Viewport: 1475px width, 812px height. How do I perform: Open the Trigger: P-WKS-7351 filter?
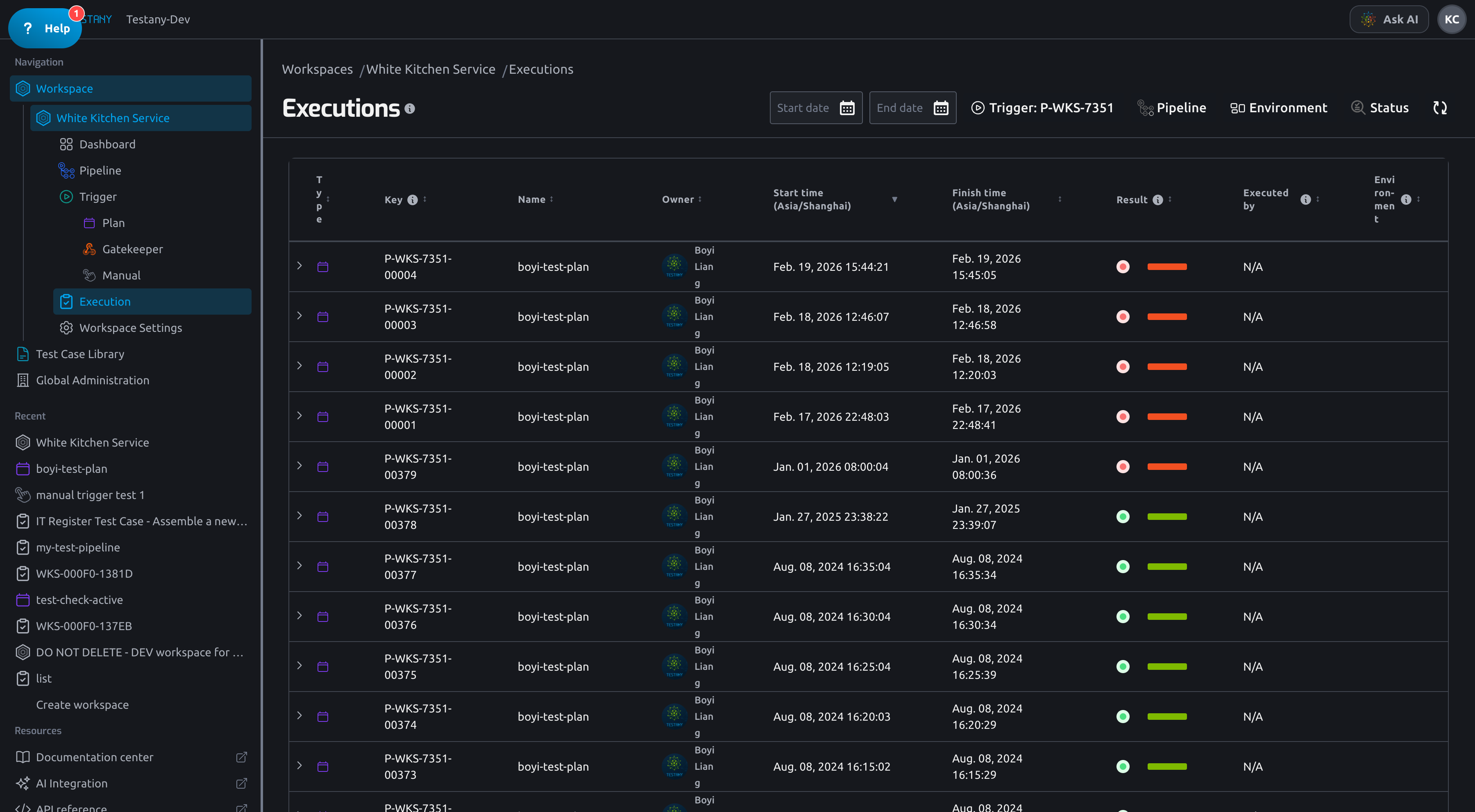1042,108
